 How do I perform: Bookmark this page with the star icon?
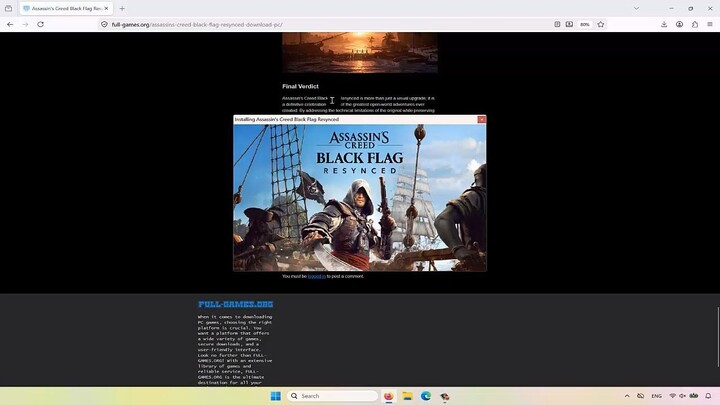point(601,24)
